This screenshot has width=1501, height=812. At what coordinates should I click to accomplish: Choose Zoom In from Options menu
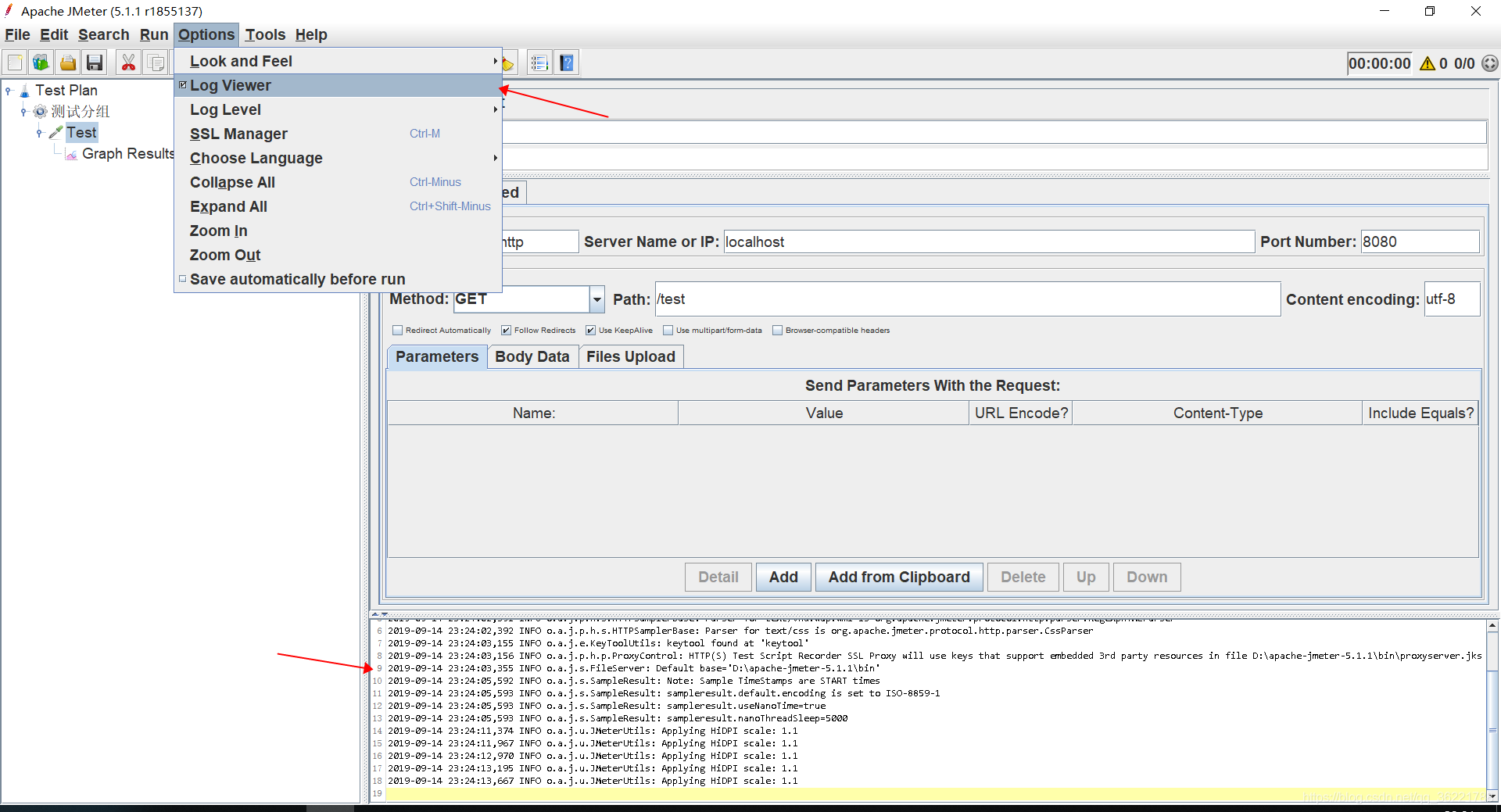tap(338, 231)
